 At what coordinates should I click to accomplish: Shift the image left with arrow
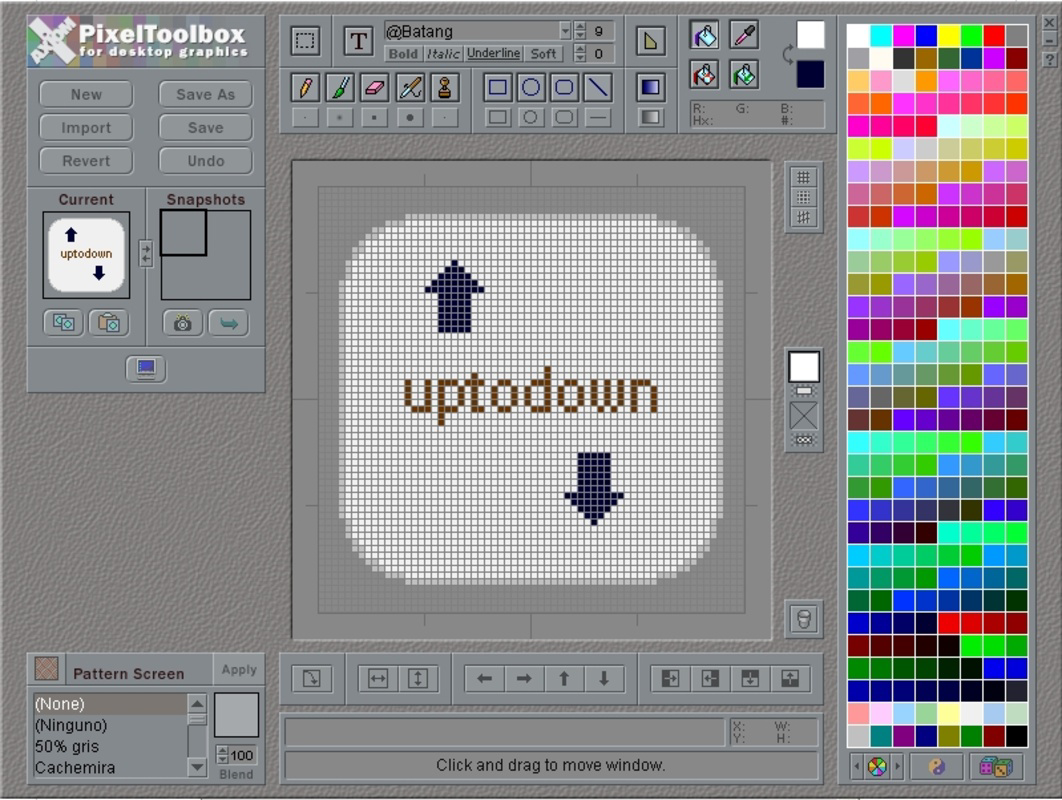point(484,678)
